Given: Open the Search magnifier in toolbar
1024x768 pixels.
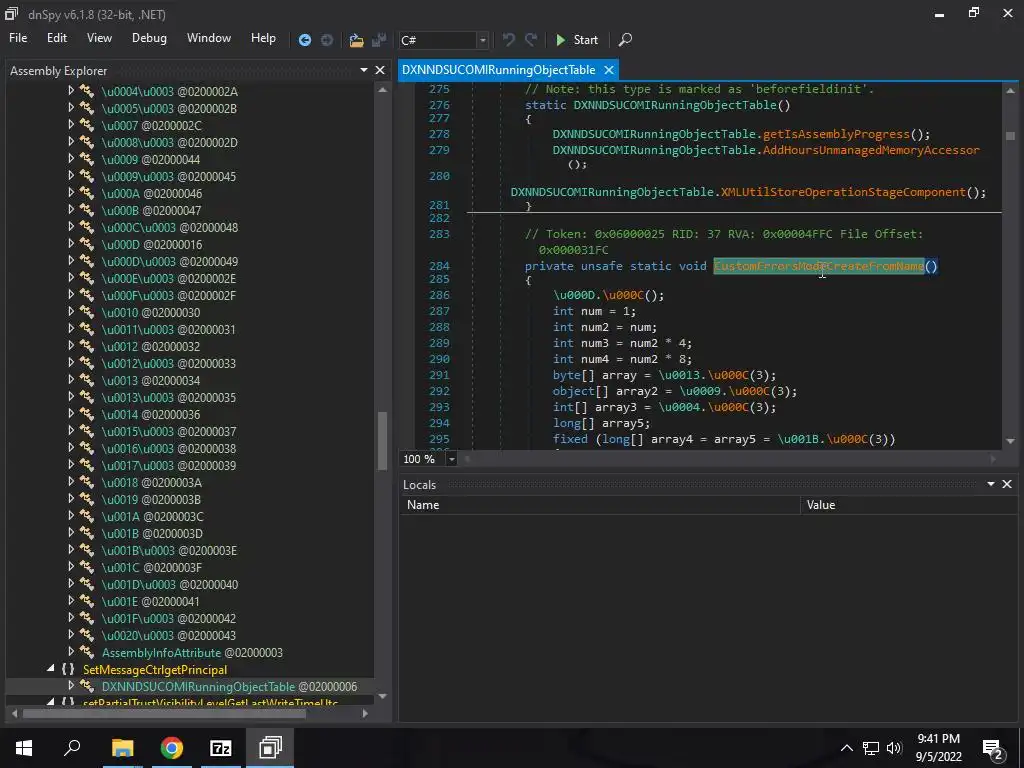Looking at the screenshot, I should tap(625, 40).
